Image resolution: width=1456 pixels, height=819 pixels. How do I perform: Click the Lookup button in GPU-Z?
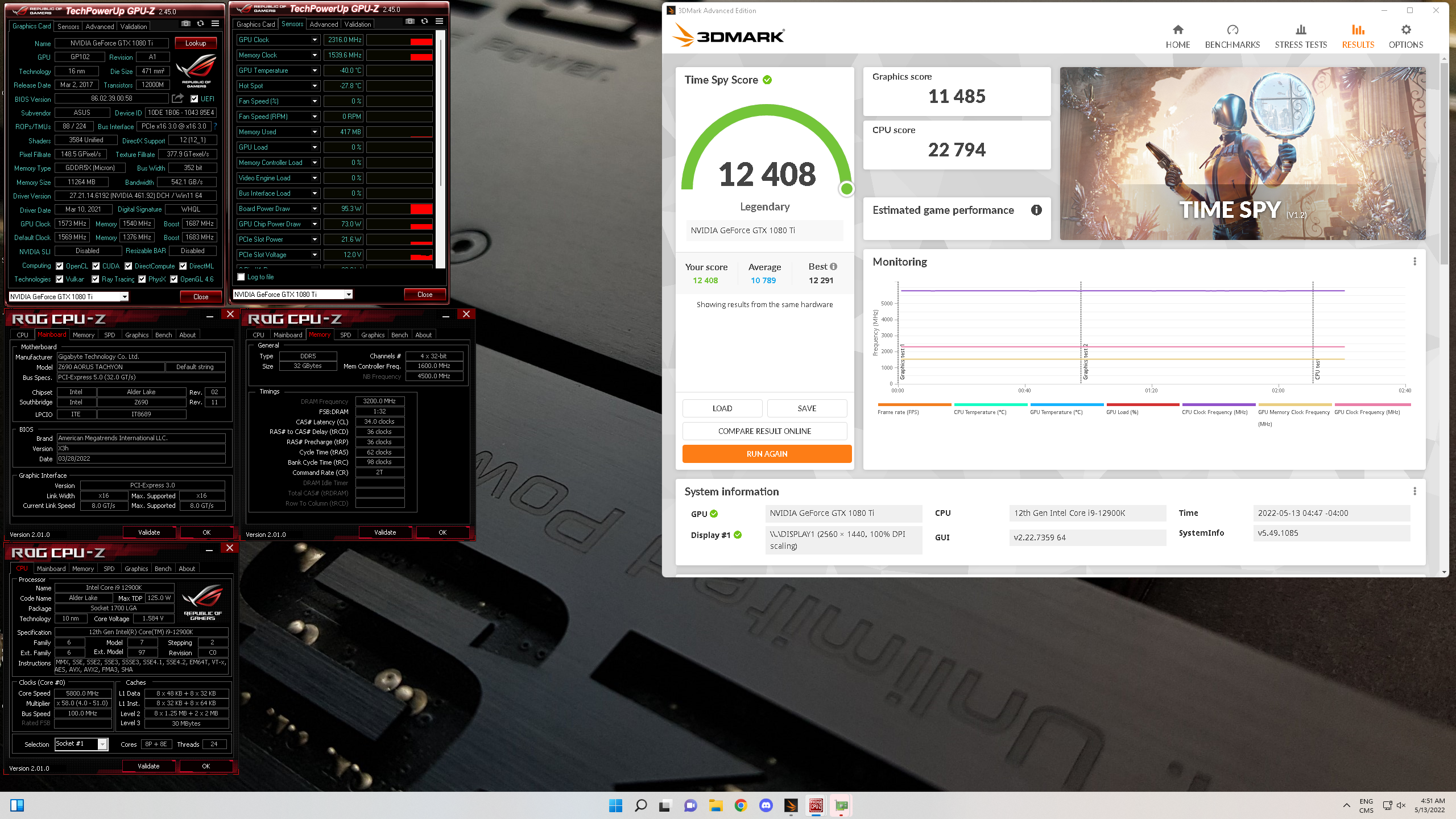[x=196, y=43]
